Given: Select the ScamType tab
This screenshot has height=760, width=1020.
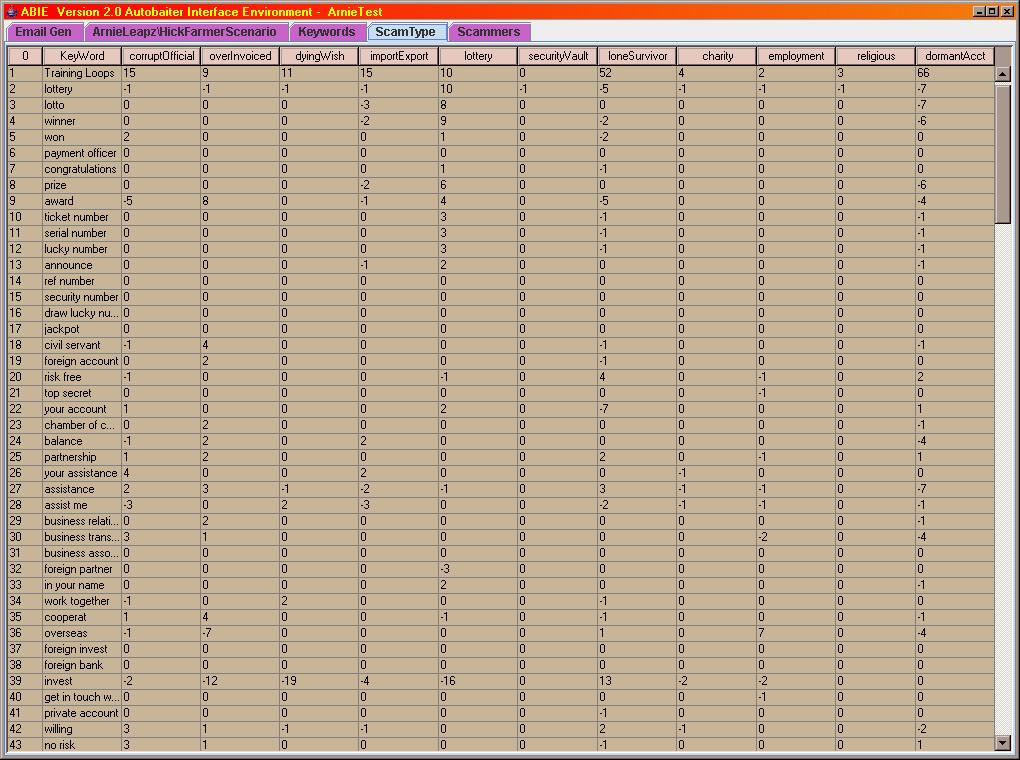Looking at the screenshot, I should (406, 32).
